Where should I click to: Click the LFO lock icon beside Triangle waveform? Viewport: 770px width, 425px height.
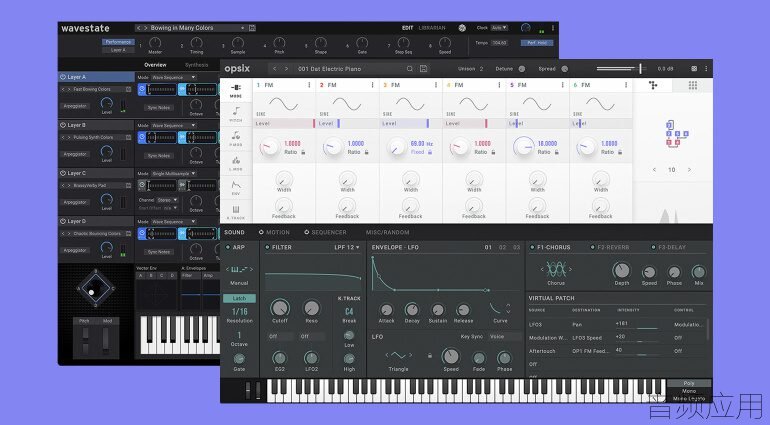point(430,356)
